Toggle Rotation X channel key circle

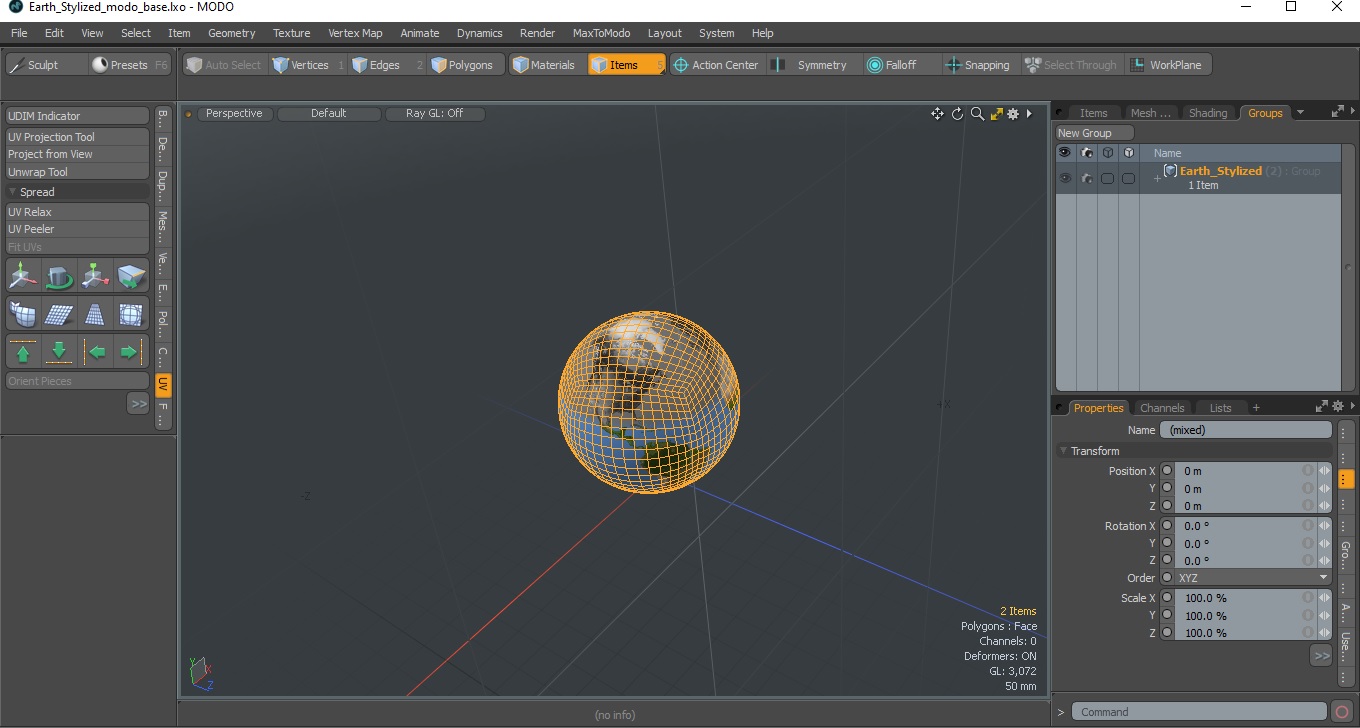tap(1167, 526)
